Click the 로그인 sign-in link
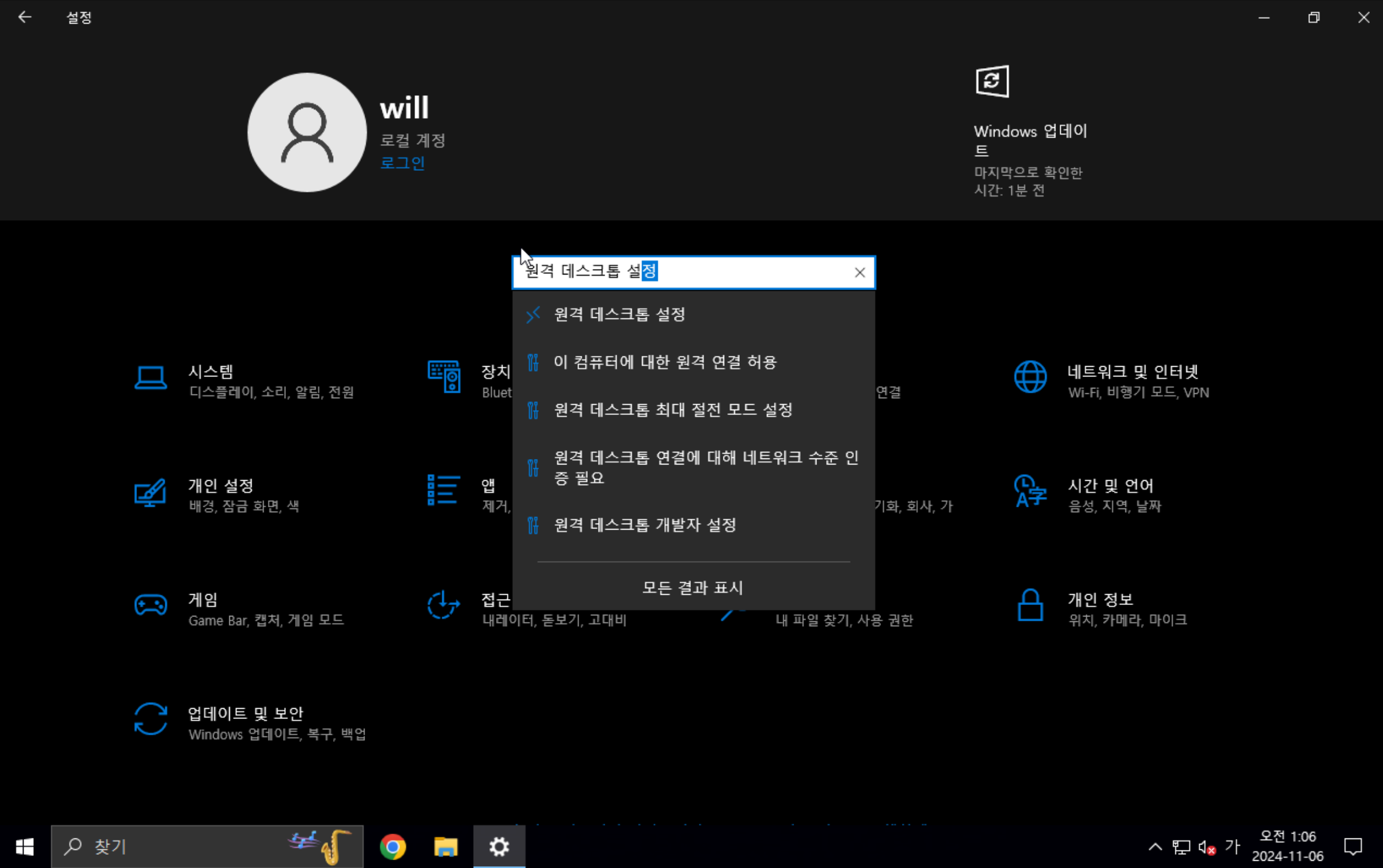 click(x=402, y=163)
